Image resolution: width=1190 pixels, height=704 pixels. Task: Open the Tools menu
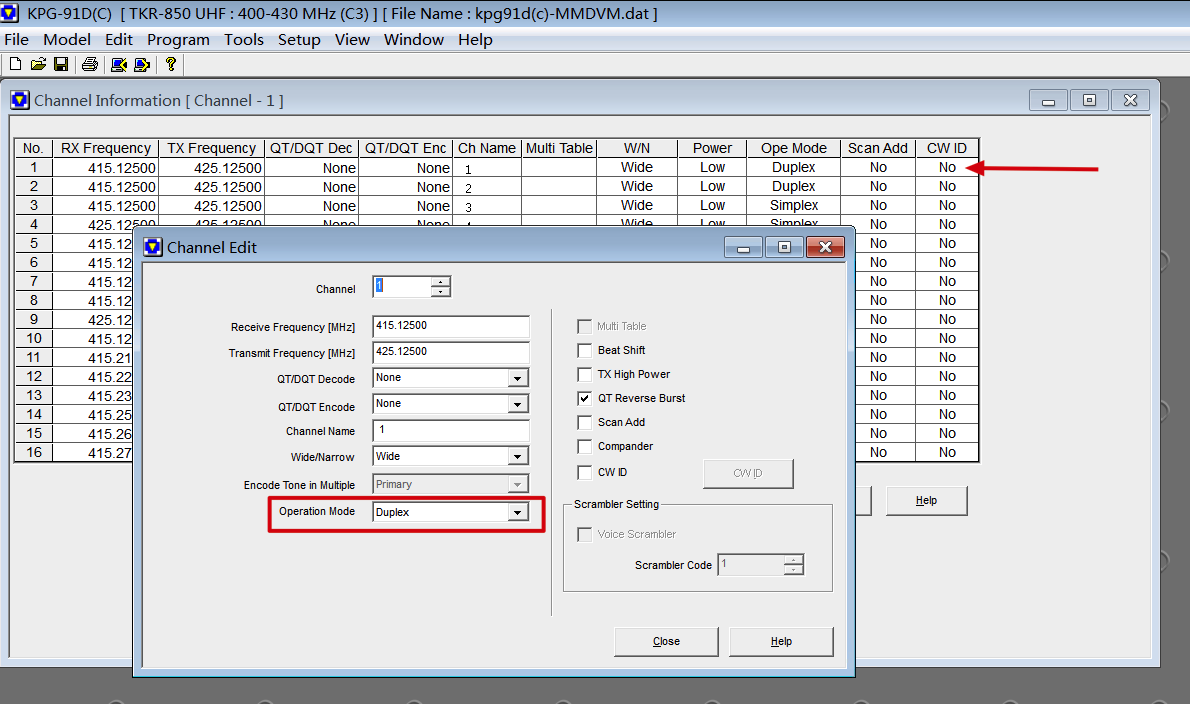[244, 39]
